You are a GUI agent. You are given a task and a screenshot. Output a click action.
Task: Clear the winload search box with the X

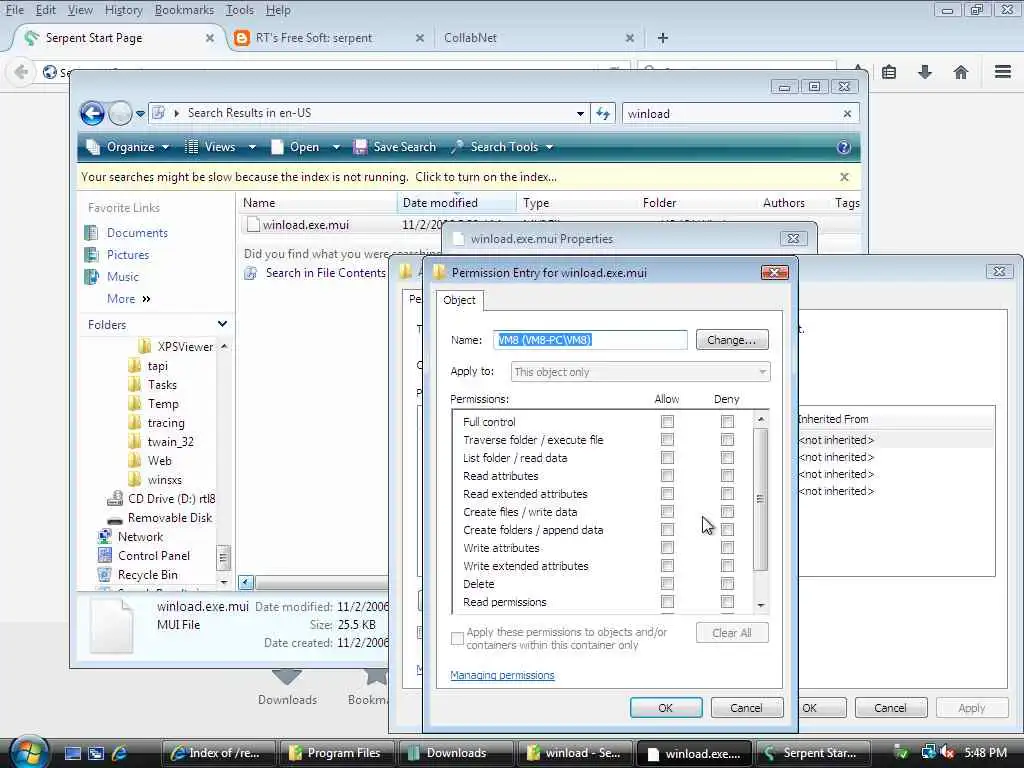(x=847, y=114)
